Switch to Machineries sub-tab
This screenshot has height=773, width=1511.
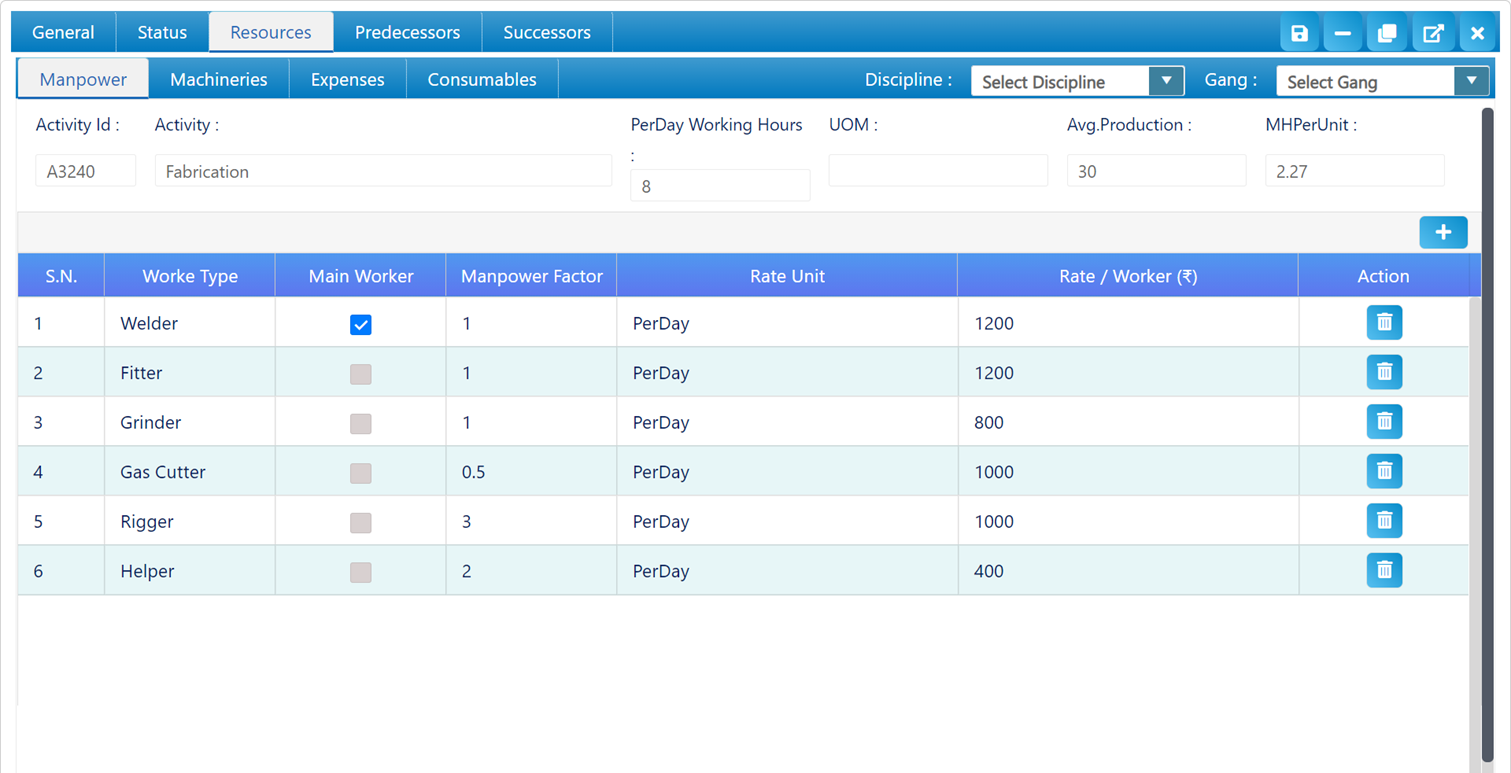click(219, 79)
